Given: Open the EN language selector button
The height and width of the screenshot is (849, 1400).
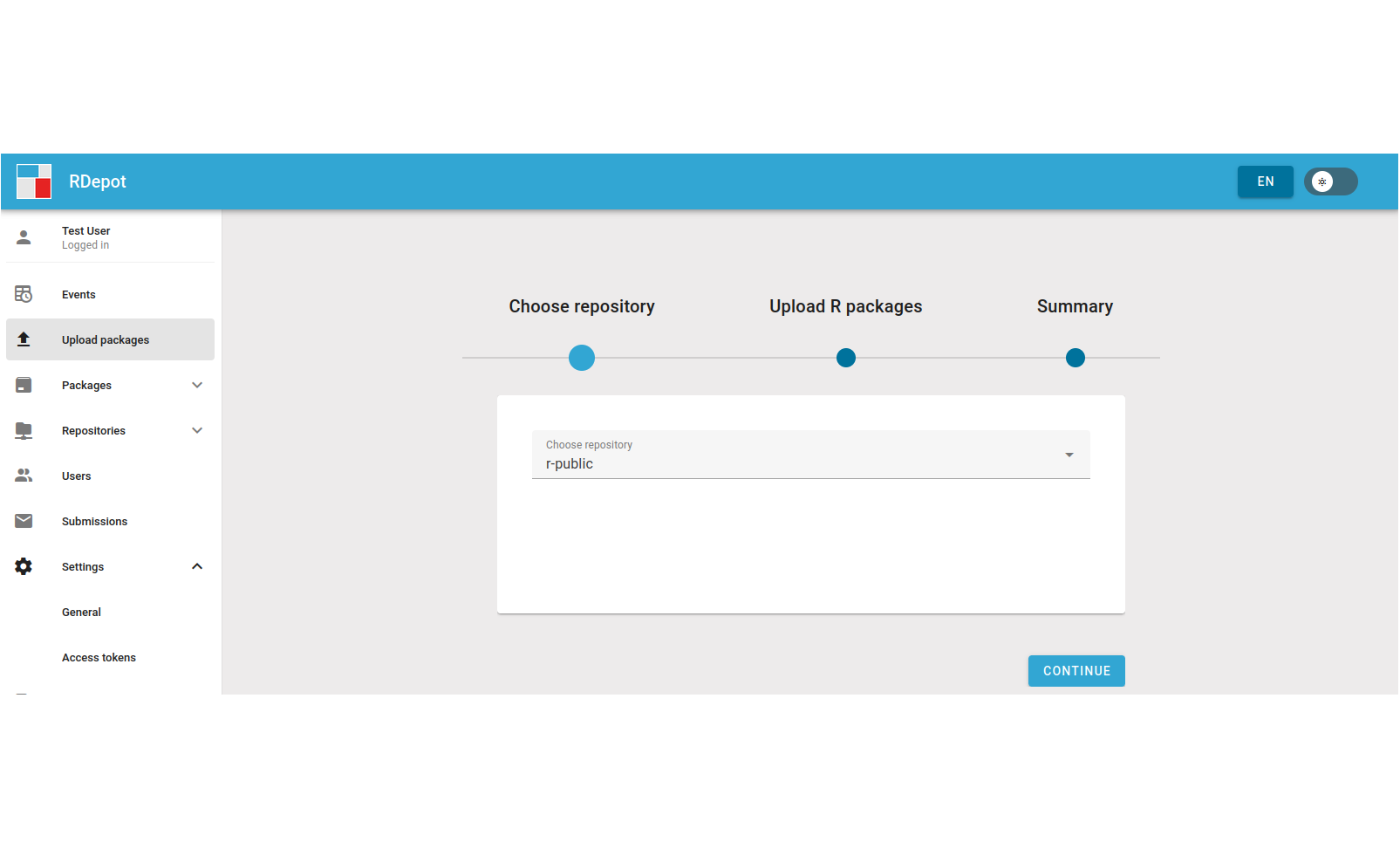Looking at the screenshot, I should pos(1266,181).
